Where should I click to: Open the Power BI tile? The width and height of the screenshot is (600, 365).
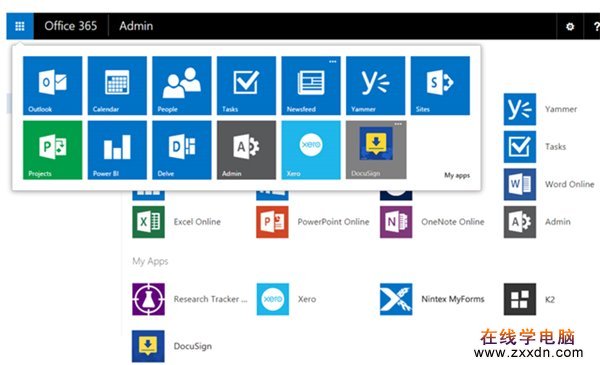tap(117, 150)
